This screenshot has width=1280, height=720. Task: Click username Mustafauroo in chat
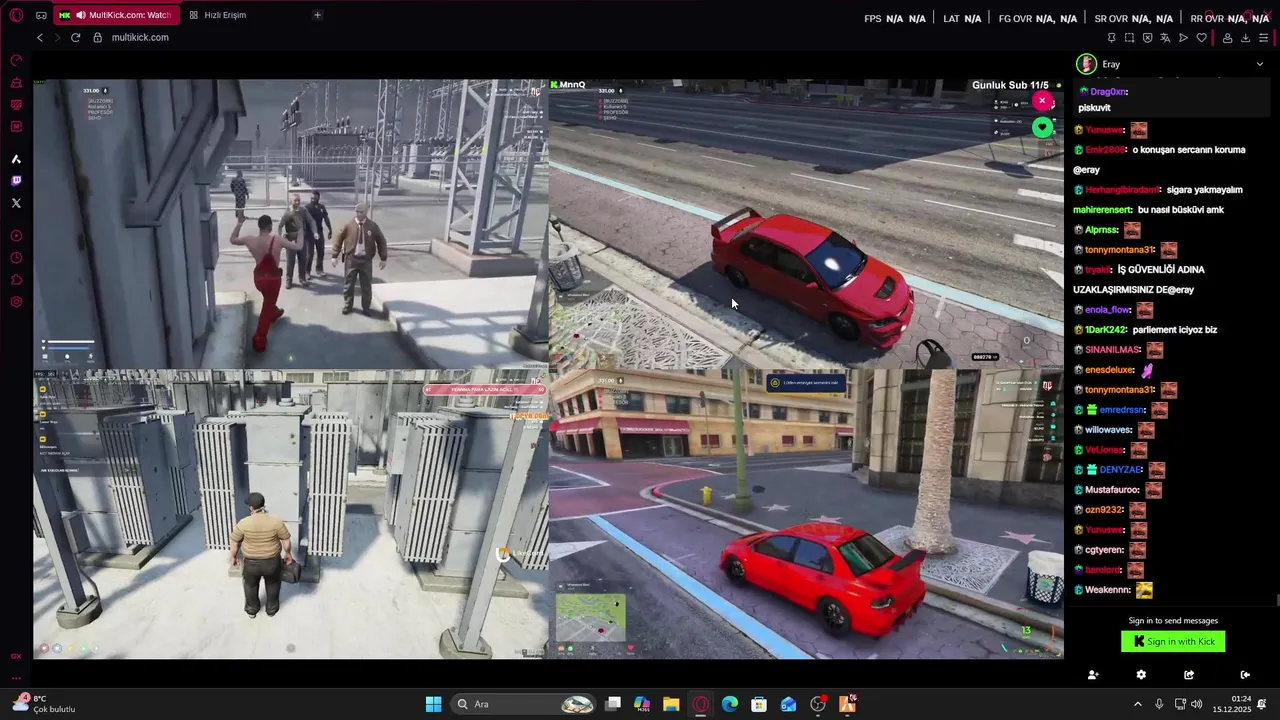[x=1111, y=490]
